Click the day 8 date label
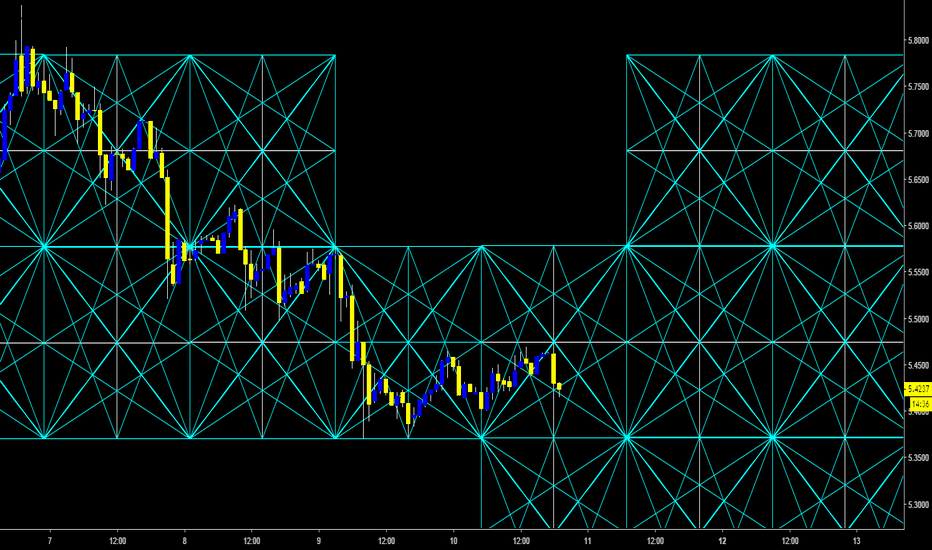932x550 pixels. click(184, 540)
